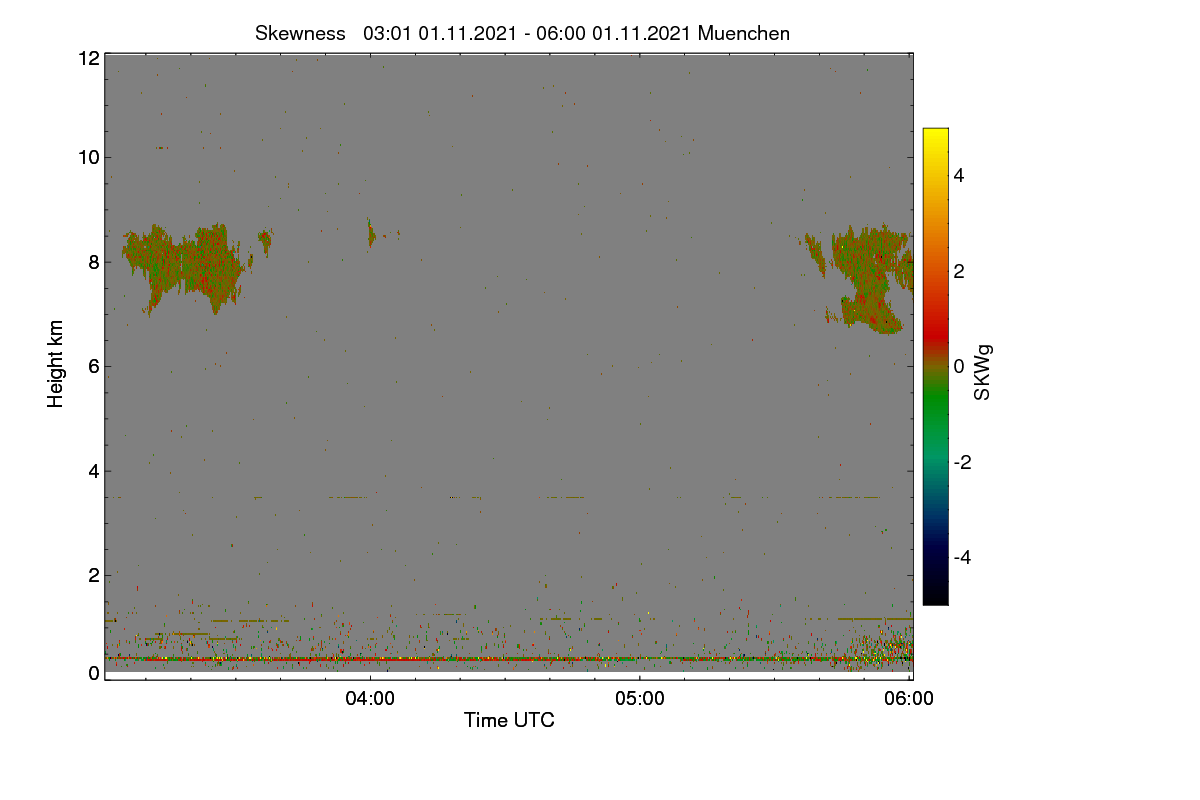Click the Time UTC axis title
This screenshot has width=1200, height=800.
click(x=509, y=720)
